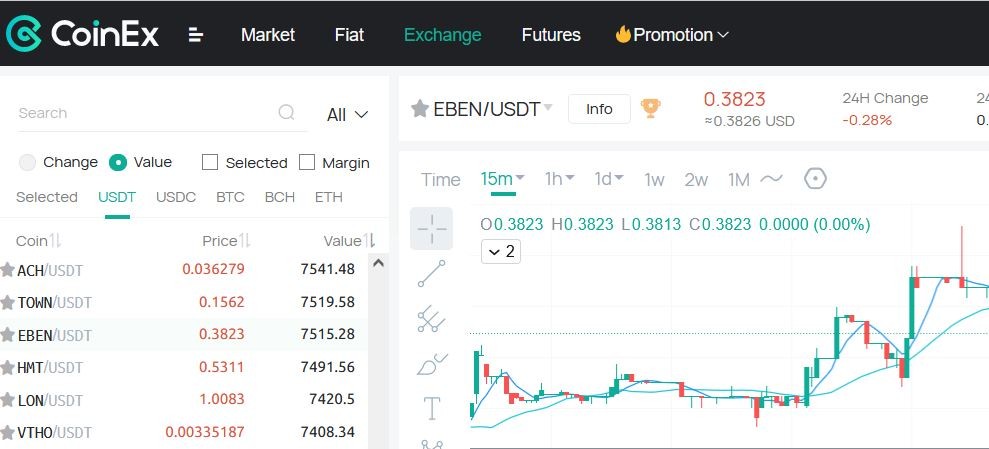Open the indicators wave icon
This screenshot has width=989, height=449.
pos(771,179)
